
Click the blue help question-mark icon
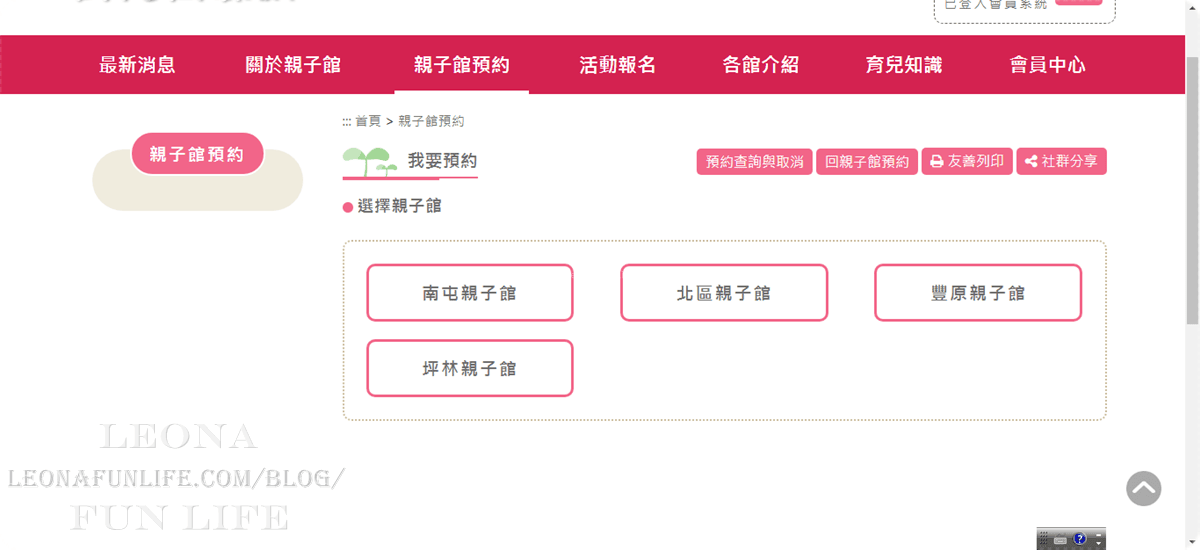[1079, 539]
